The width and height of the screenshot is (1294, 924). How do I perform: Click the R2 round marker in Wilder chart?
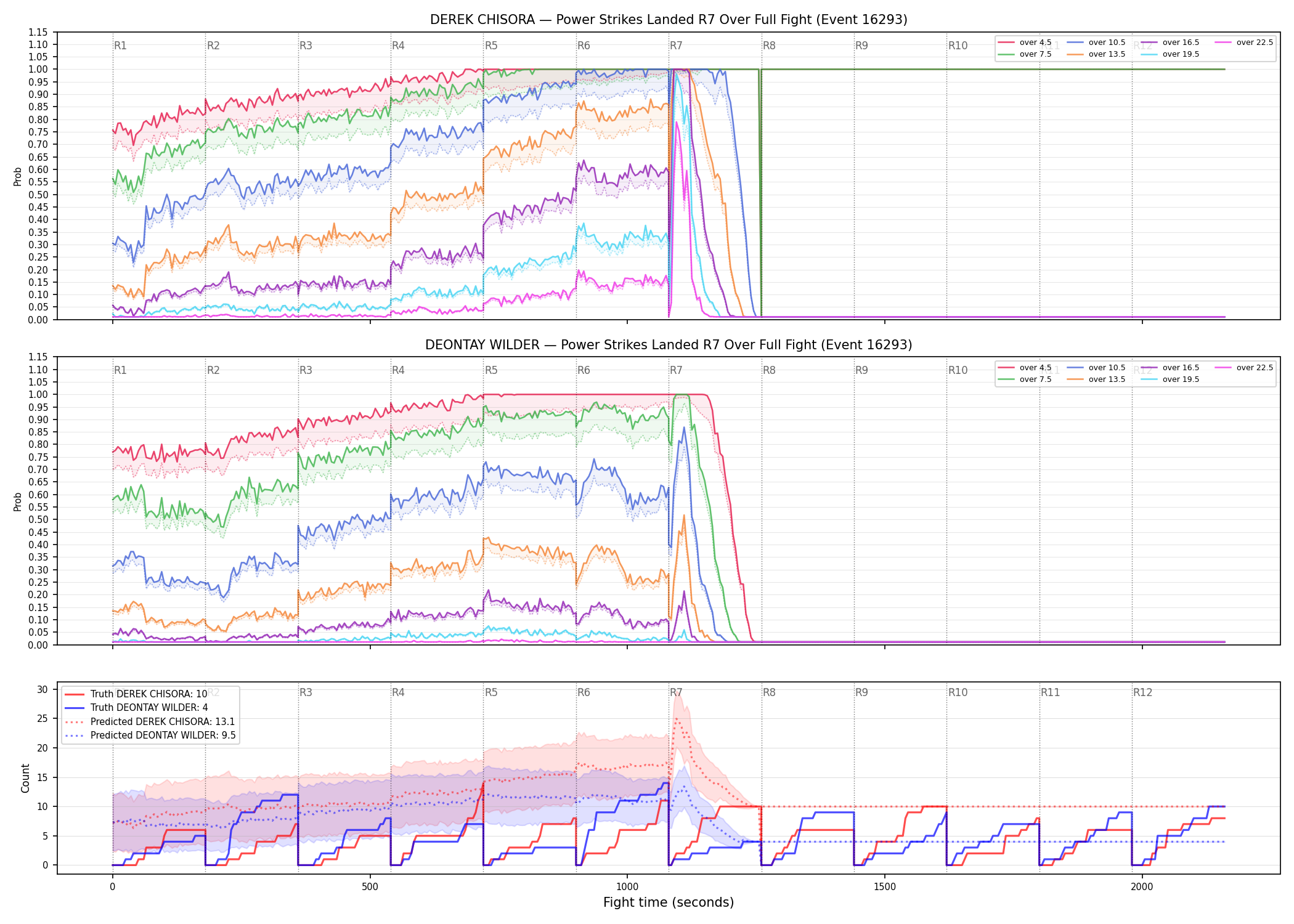pyautogui.click(x=213, y=370)
